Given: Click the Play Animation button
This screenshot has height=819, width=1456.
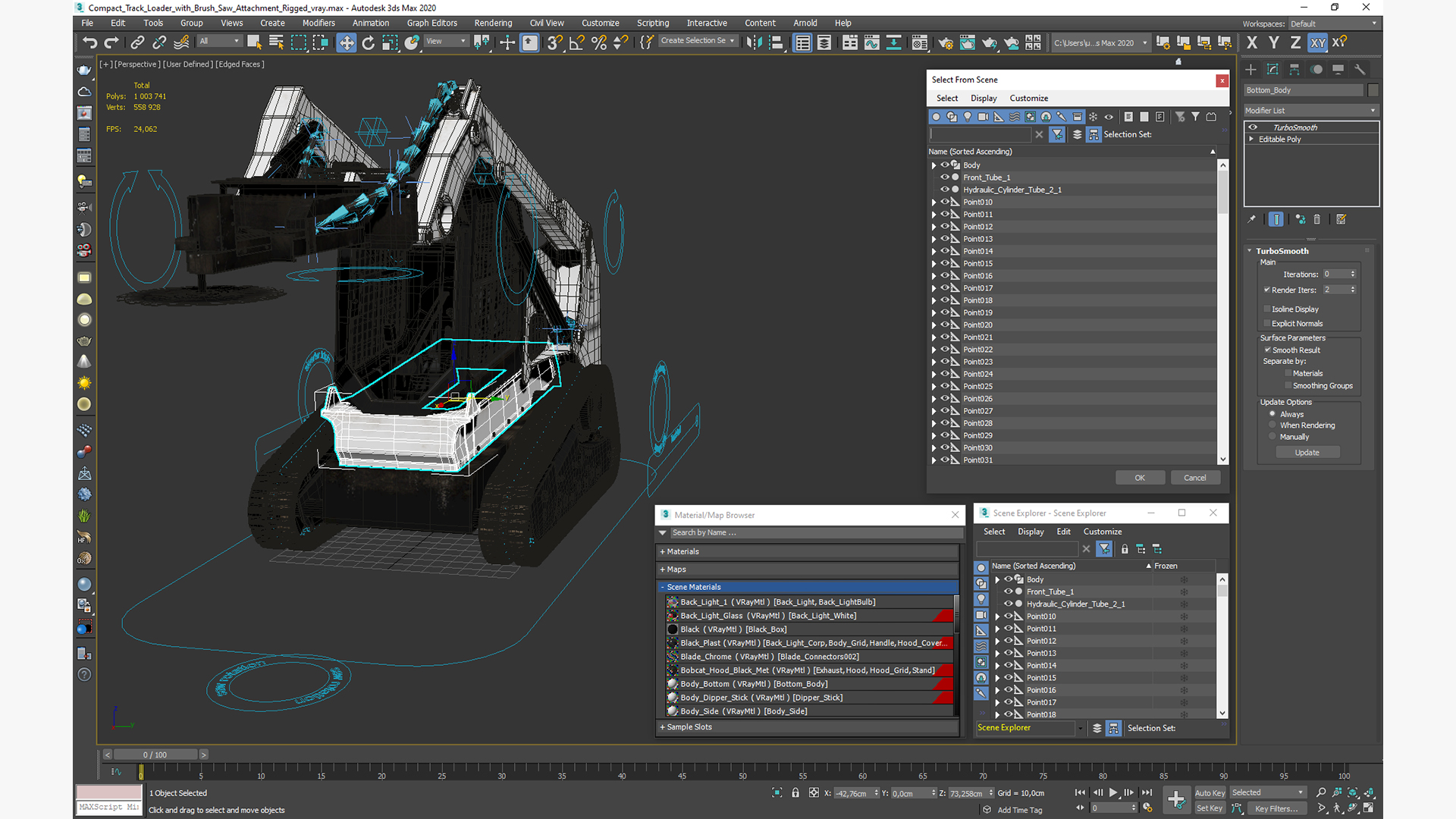Looking at the screenshot, I should point(1113,792).
